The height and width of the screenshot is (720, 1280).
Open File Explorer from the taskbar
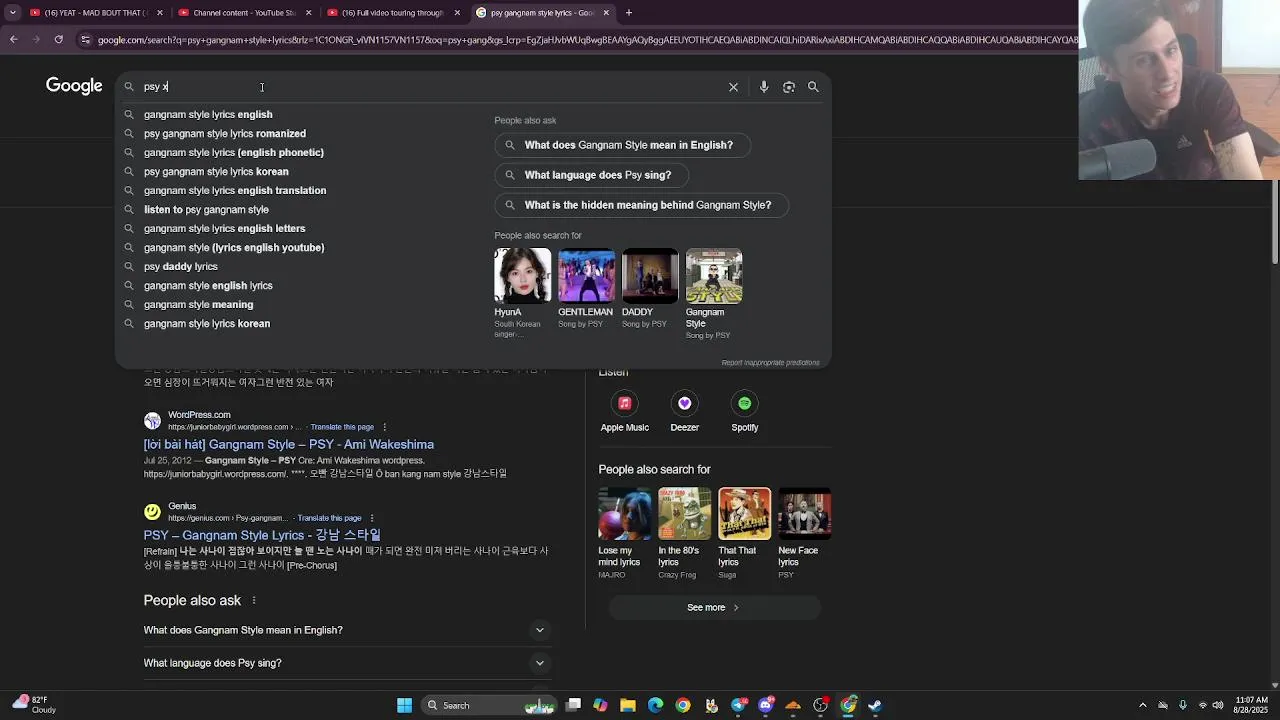[x=628, y=705]
